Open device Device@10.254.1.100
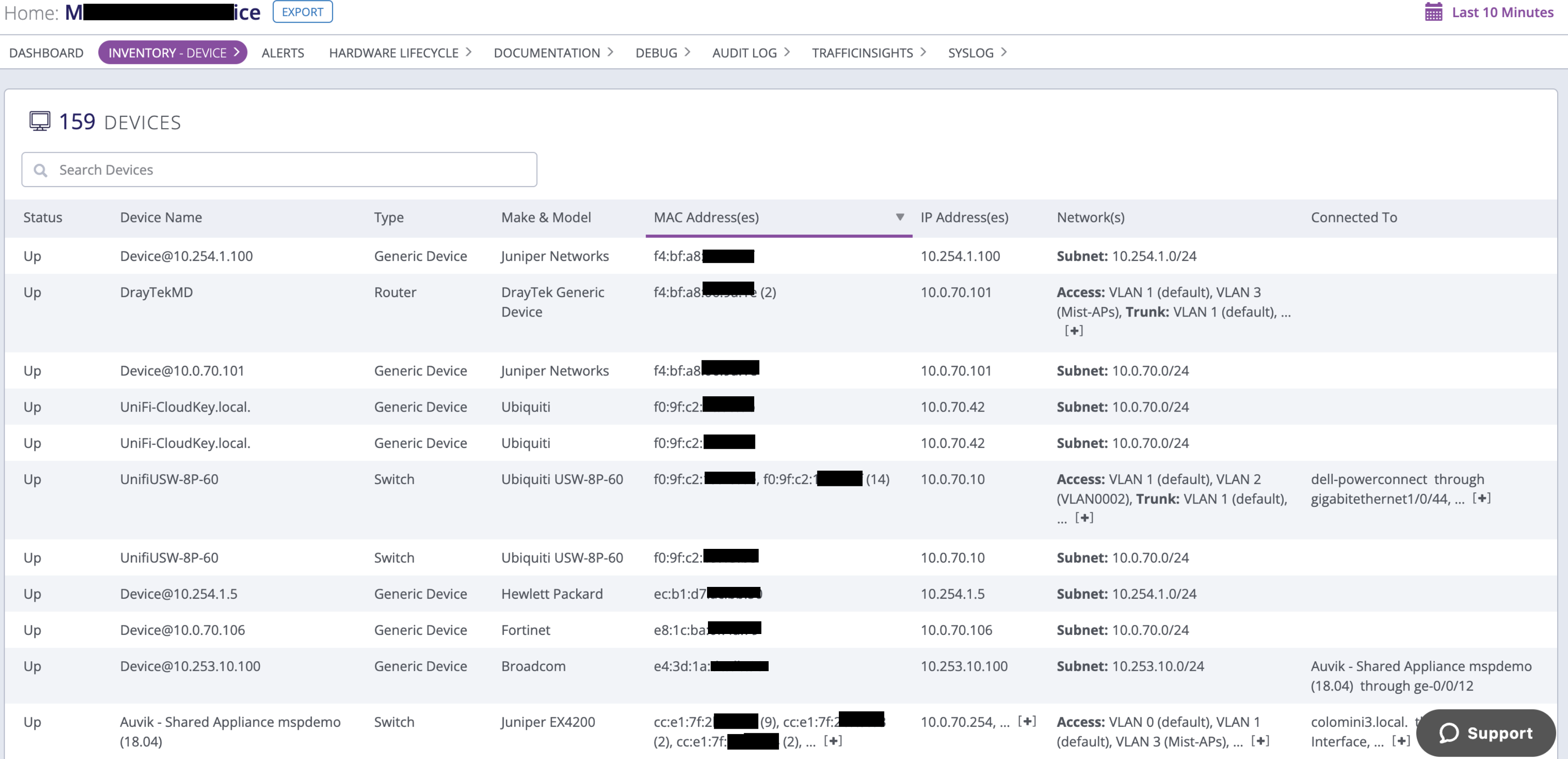The image size is (1568, 759). pyautogui.click(x=186, y=256)
